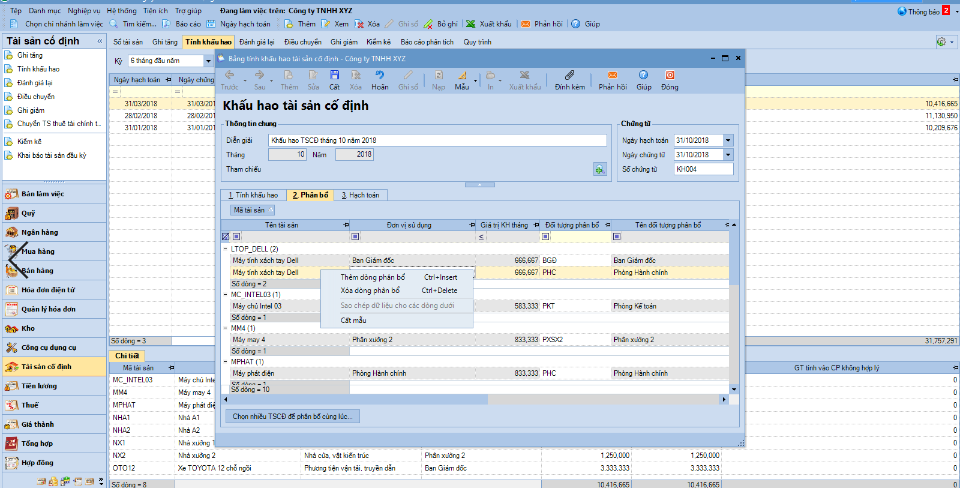Click the Mã tài sản grouping chip
The height and width of the screenshot is (488, 961).
pos(252,210)
